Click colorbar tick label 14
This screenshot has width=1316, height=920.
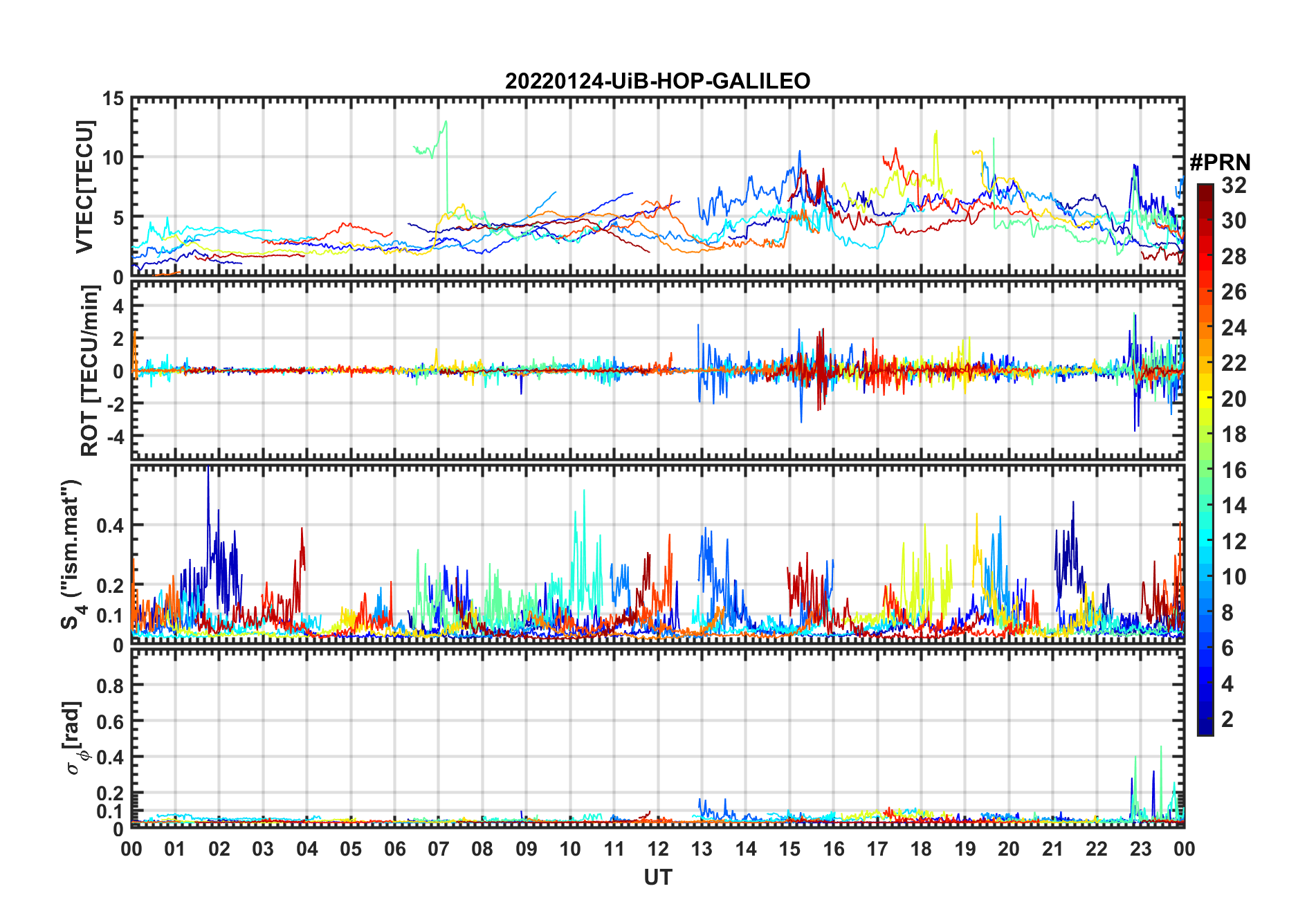pyautogui.click(x=1234, y=506)
